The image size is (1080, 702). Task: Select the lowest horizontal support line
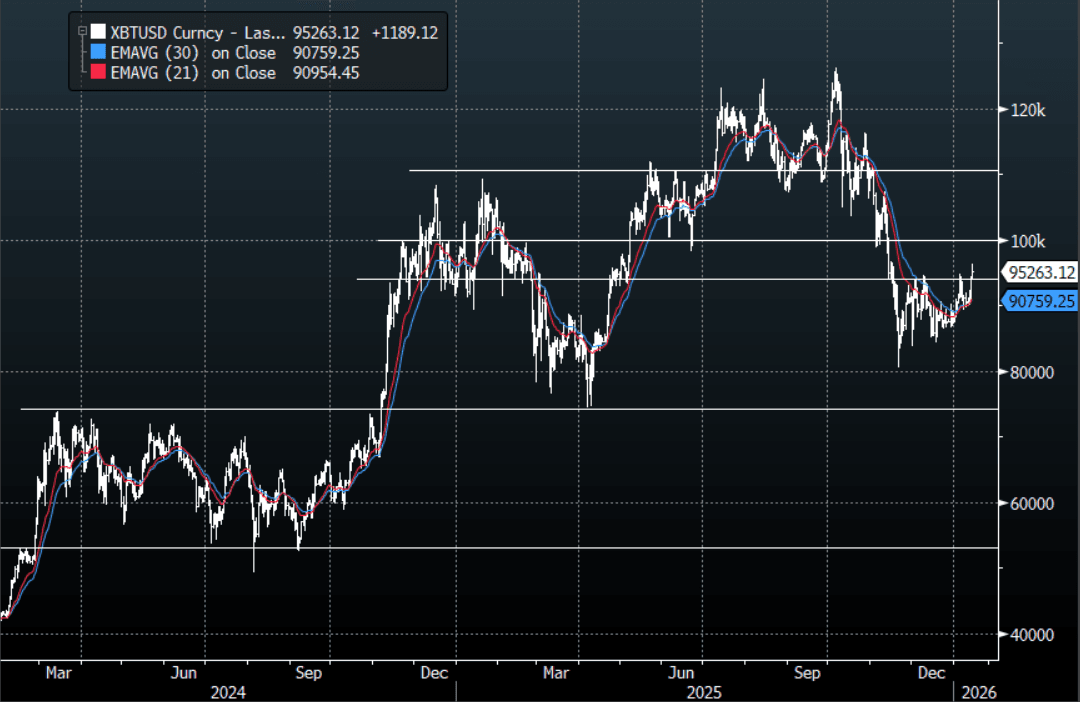[500, 548]
